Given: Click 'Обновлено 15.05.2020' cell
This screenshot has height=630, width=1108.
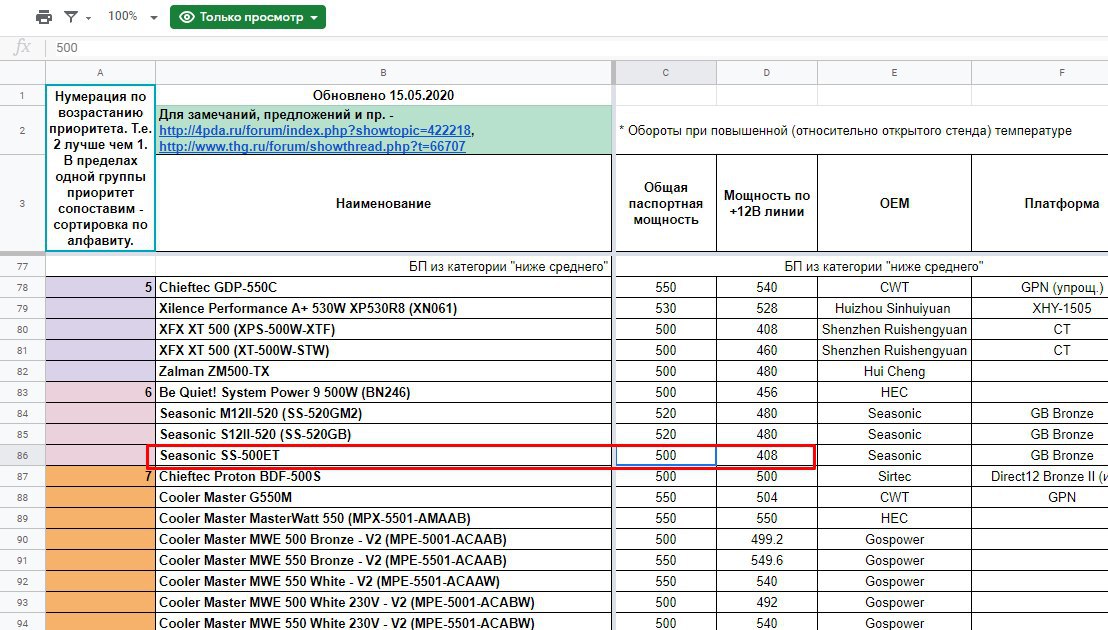Looking at the screenshot, I should pos(384,95).
